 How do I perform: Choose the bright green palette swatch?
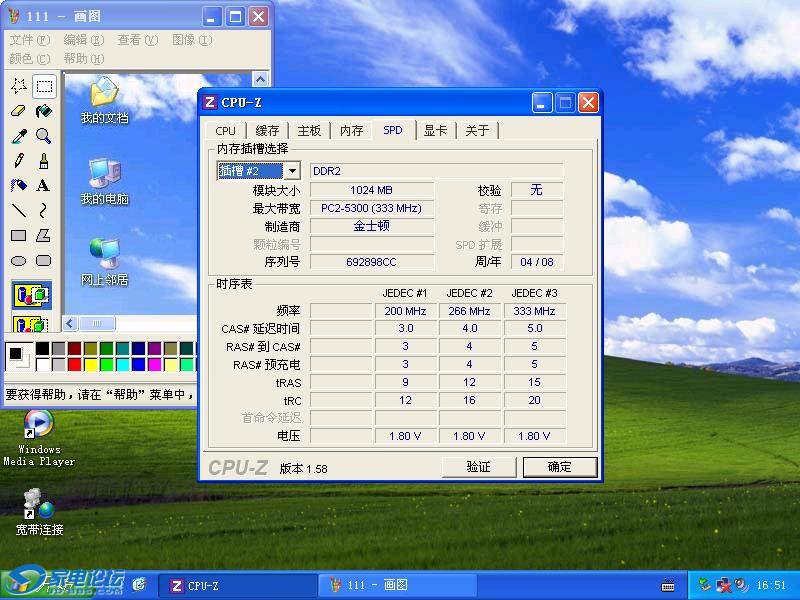[107, 364]
